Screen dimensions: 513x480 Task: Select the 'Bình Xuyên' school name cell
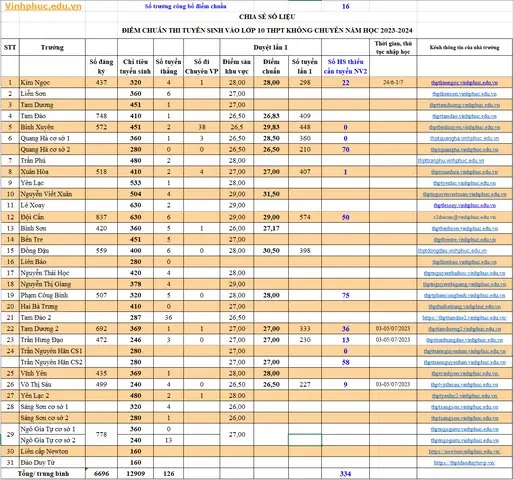52,127
